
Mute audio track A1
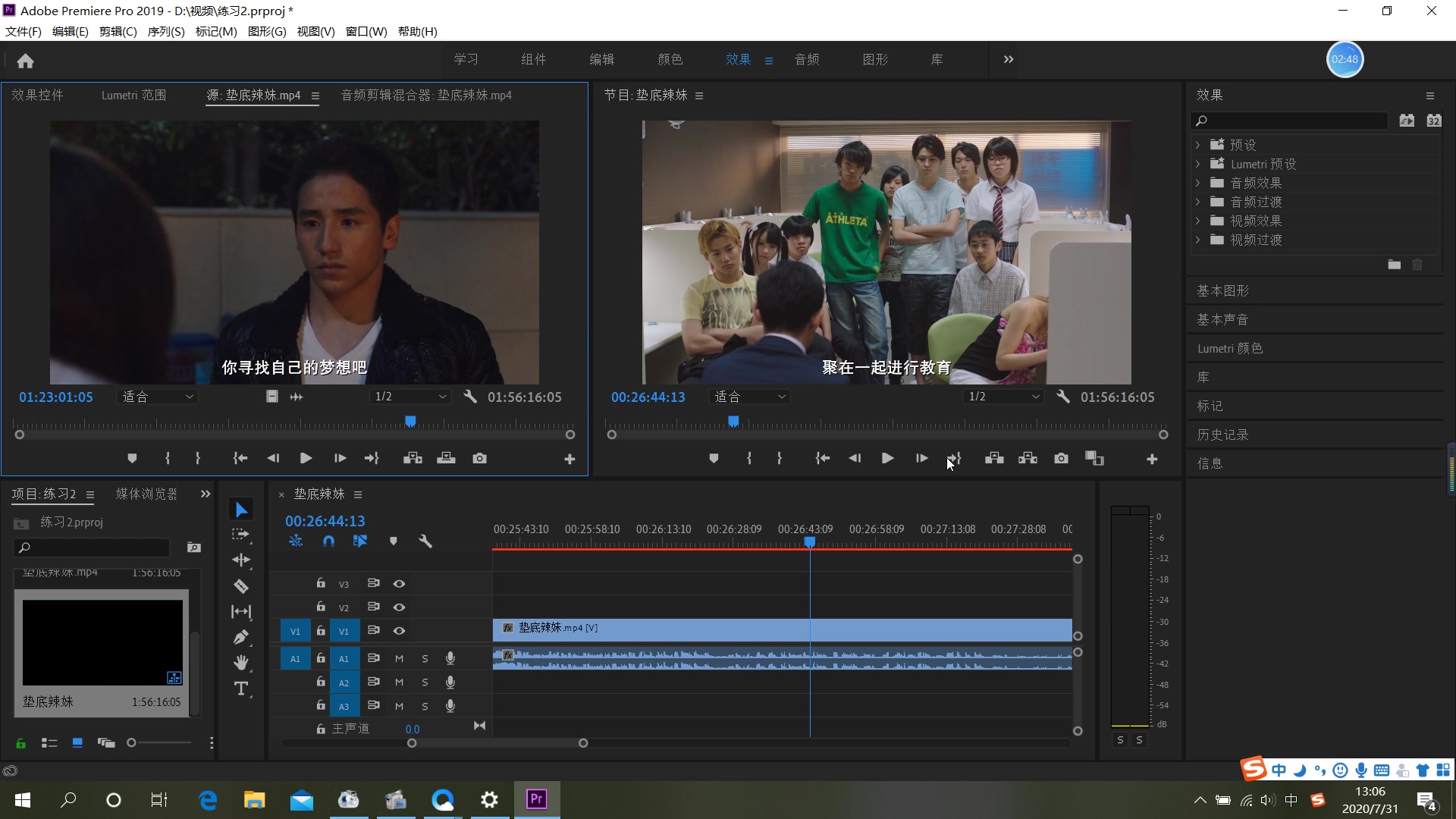(399, 659)
